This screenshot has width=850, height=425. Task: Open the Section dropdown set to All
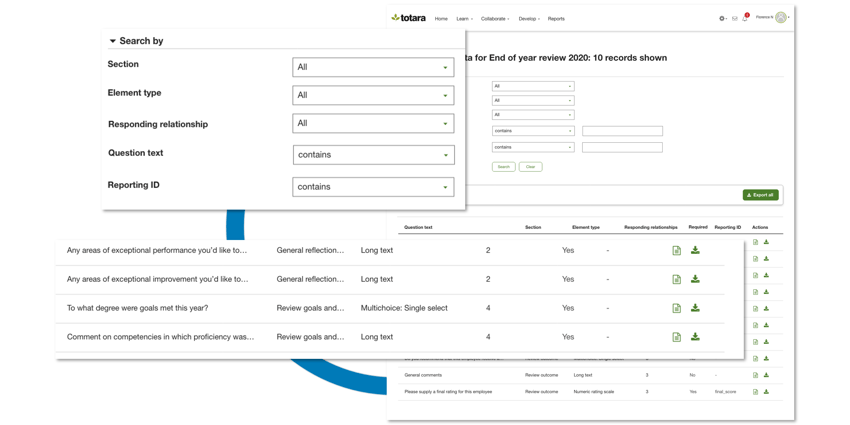373,67
